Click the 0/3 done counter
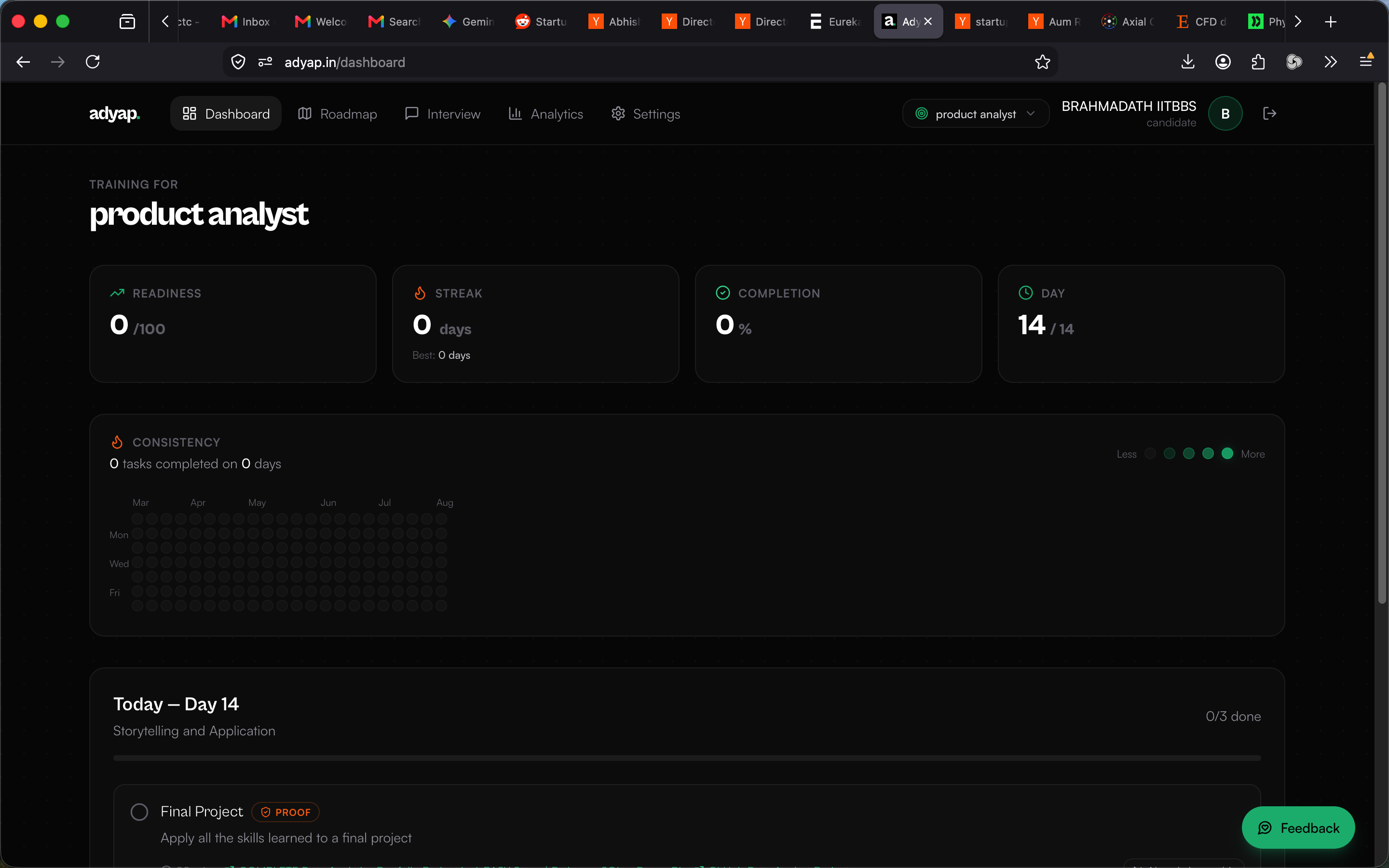The image size is (1389, 868). pos(1233,717)
